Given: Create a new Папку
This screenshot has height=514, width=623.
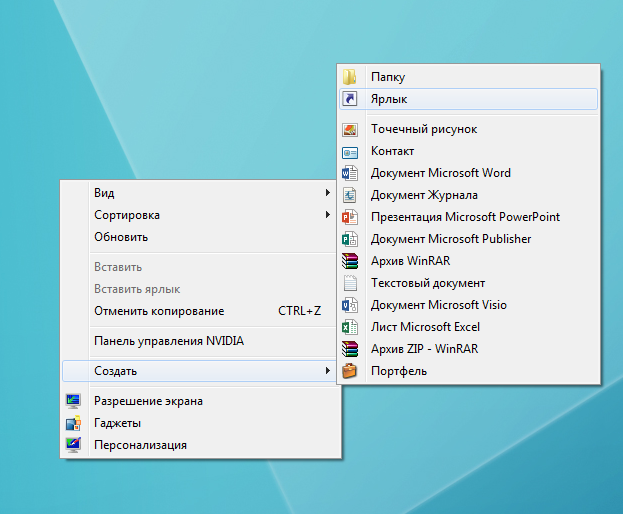Looking at the screenshot, I should pyautogui.click(x=468, y=77).
